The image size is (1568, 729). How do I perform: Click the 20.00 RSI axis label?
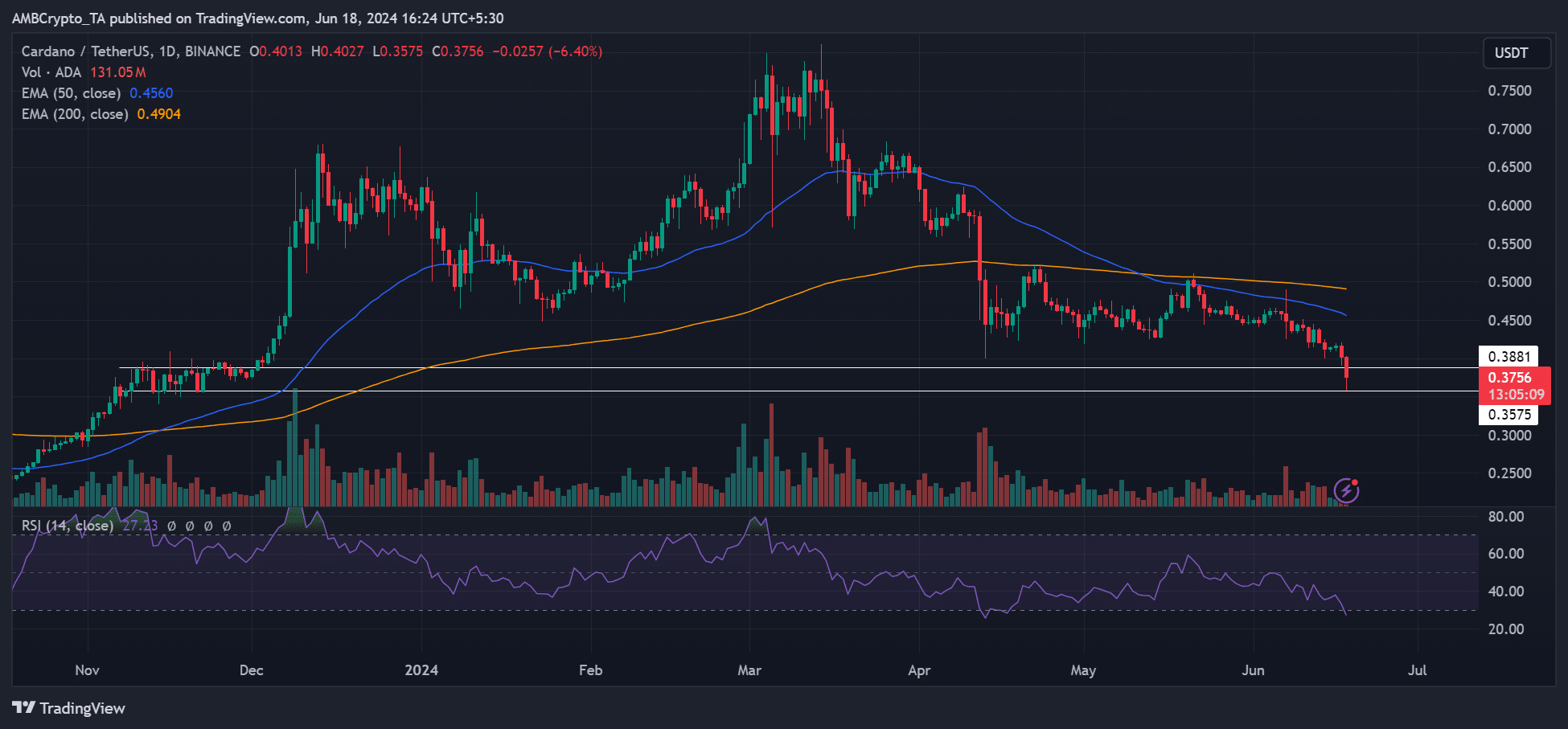tap(1506, 629)
